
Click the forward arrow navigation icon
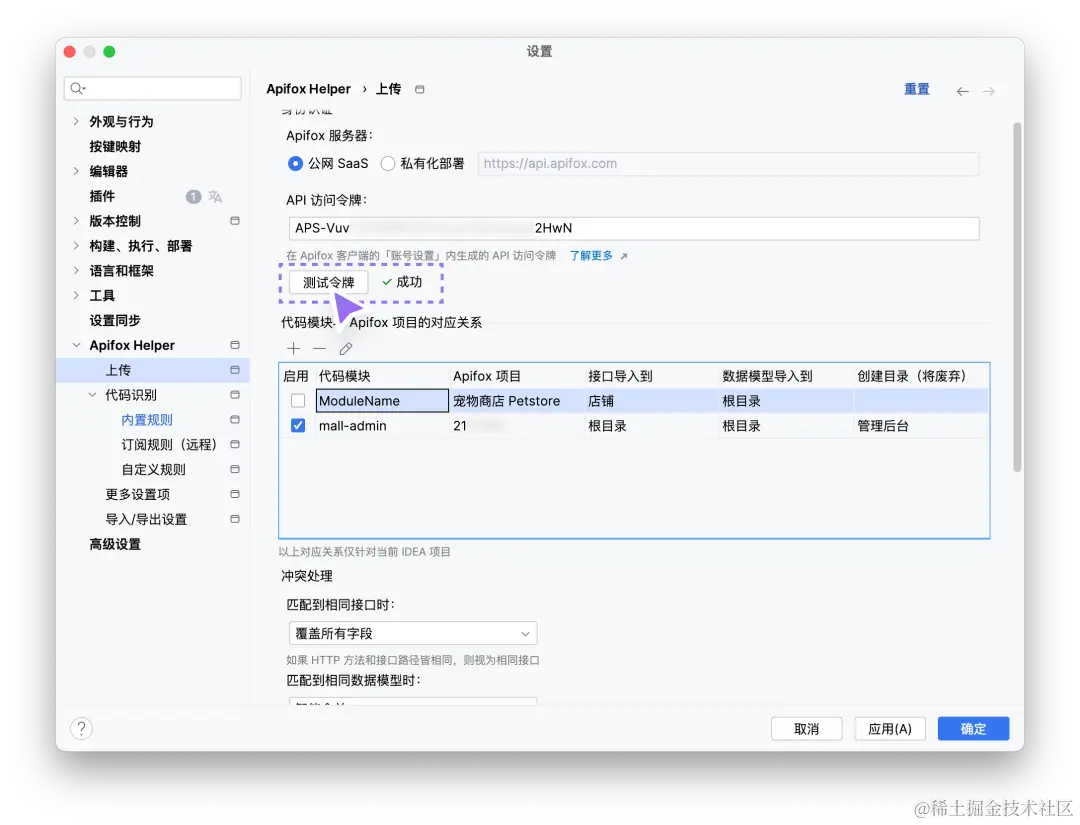pos(988,91)
